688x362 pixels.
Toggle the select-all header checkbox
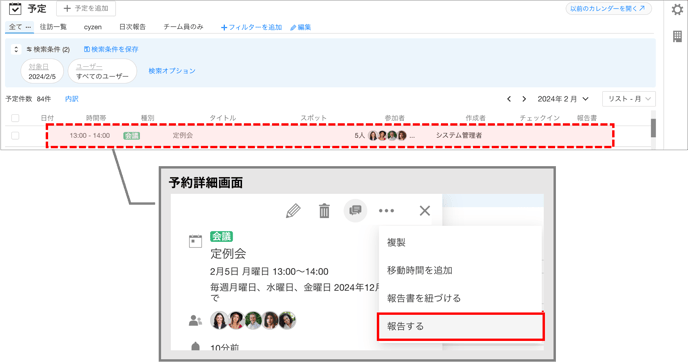click(x=15, y=118)
